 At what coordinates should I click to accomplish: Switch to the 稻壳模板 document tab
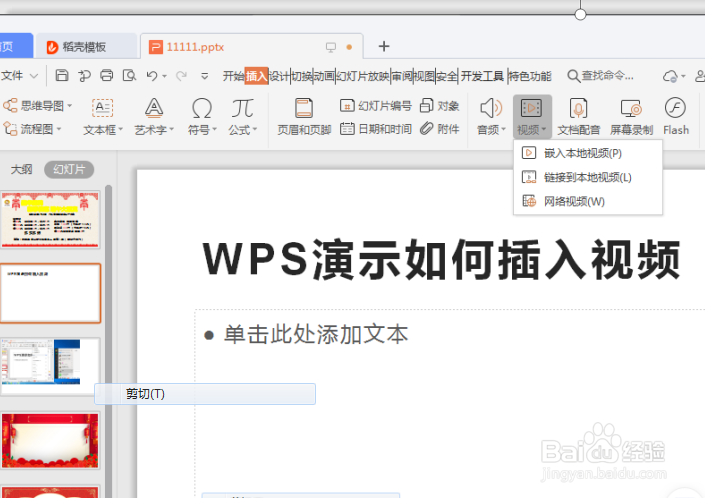86,46
